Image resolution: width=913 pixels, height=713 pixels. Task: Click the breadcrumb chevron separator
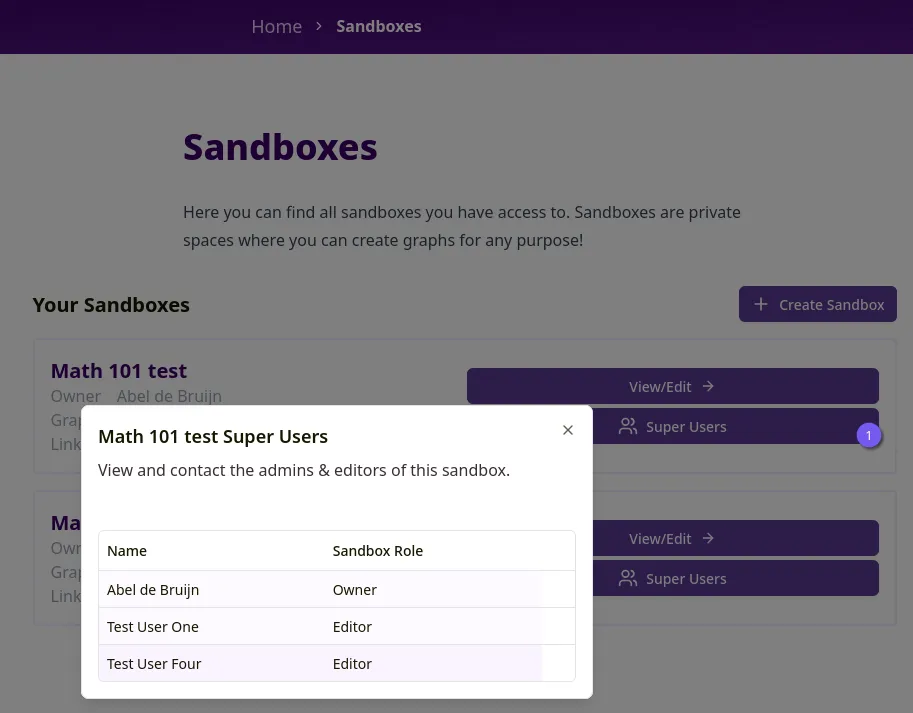(x=319, y=26)
